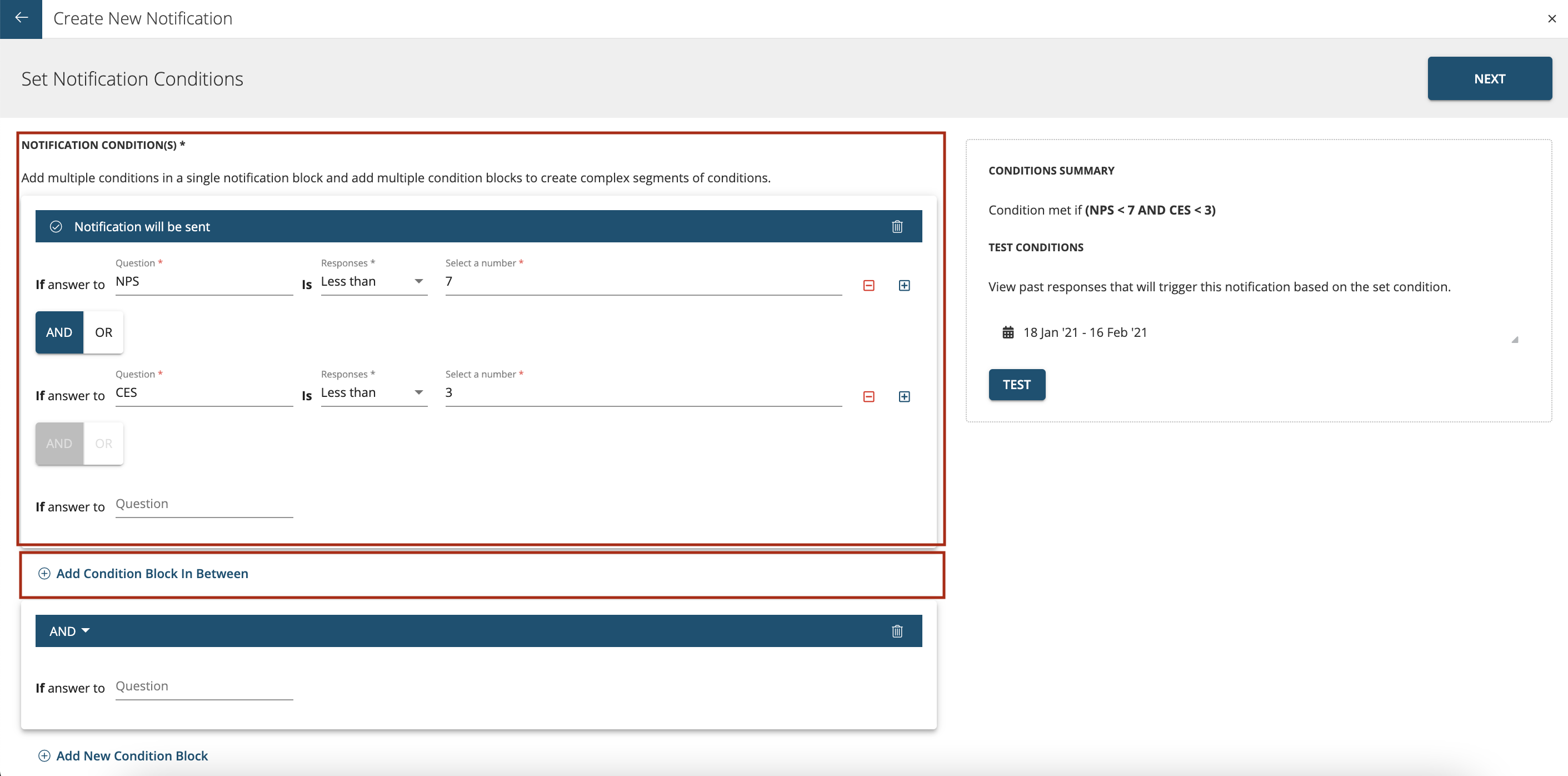The image size is (1568, 776).
Task: Open the calendar date range picker icon
Action: [1008, 332]
